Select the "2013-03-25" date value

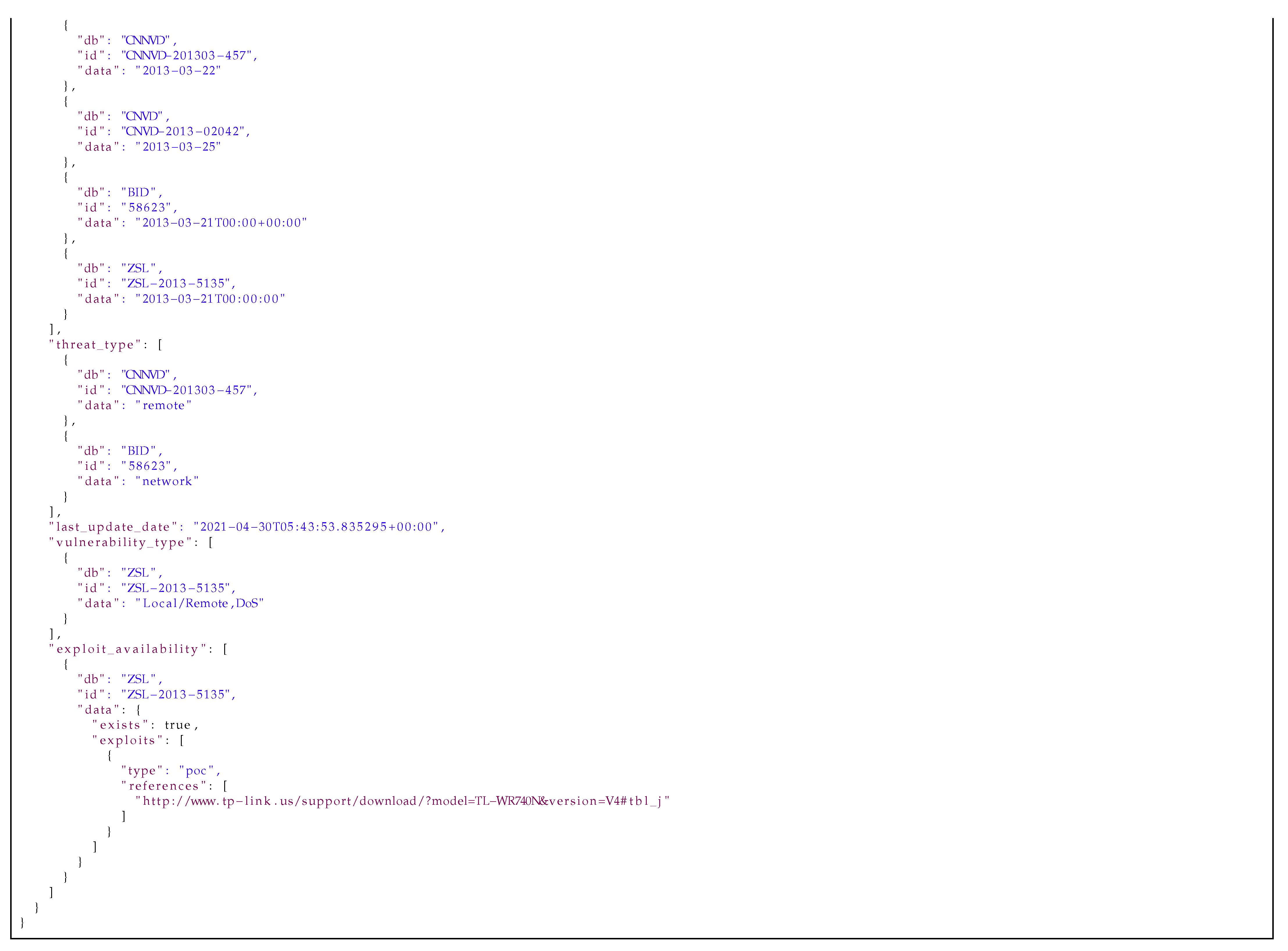tap(178, 147)
